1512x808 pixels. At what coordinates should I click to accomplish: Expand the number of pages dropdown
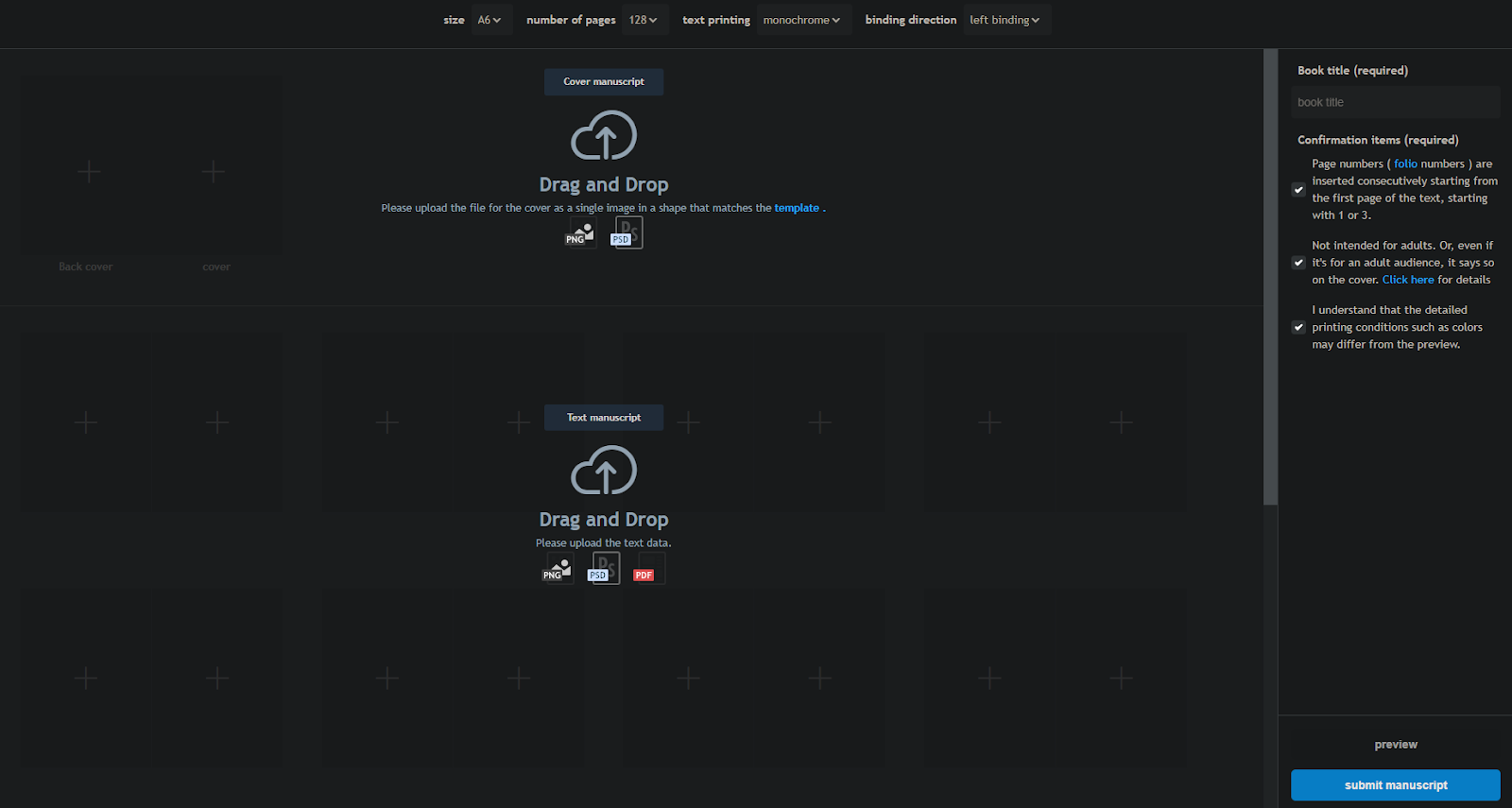644,20
